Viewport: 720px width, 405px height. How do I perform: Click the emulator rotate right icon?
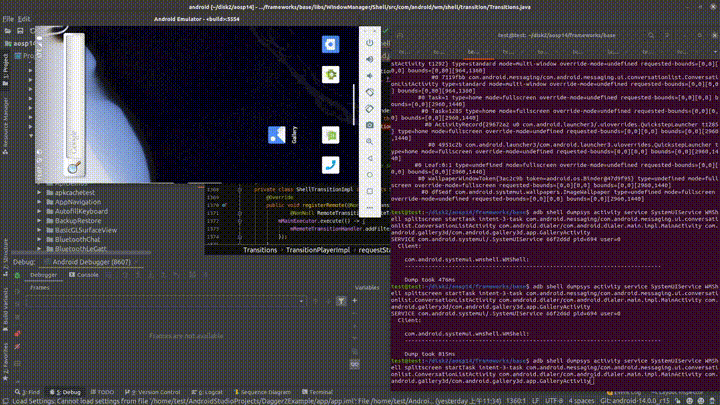[x=370, y=109]
